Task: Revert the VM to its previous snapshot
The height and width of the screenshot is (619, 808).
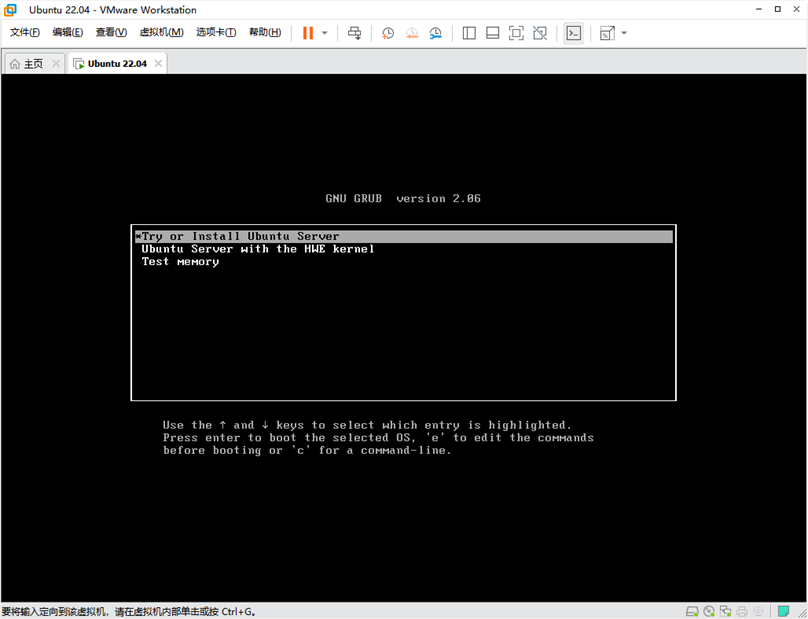Action: point(412,33)
